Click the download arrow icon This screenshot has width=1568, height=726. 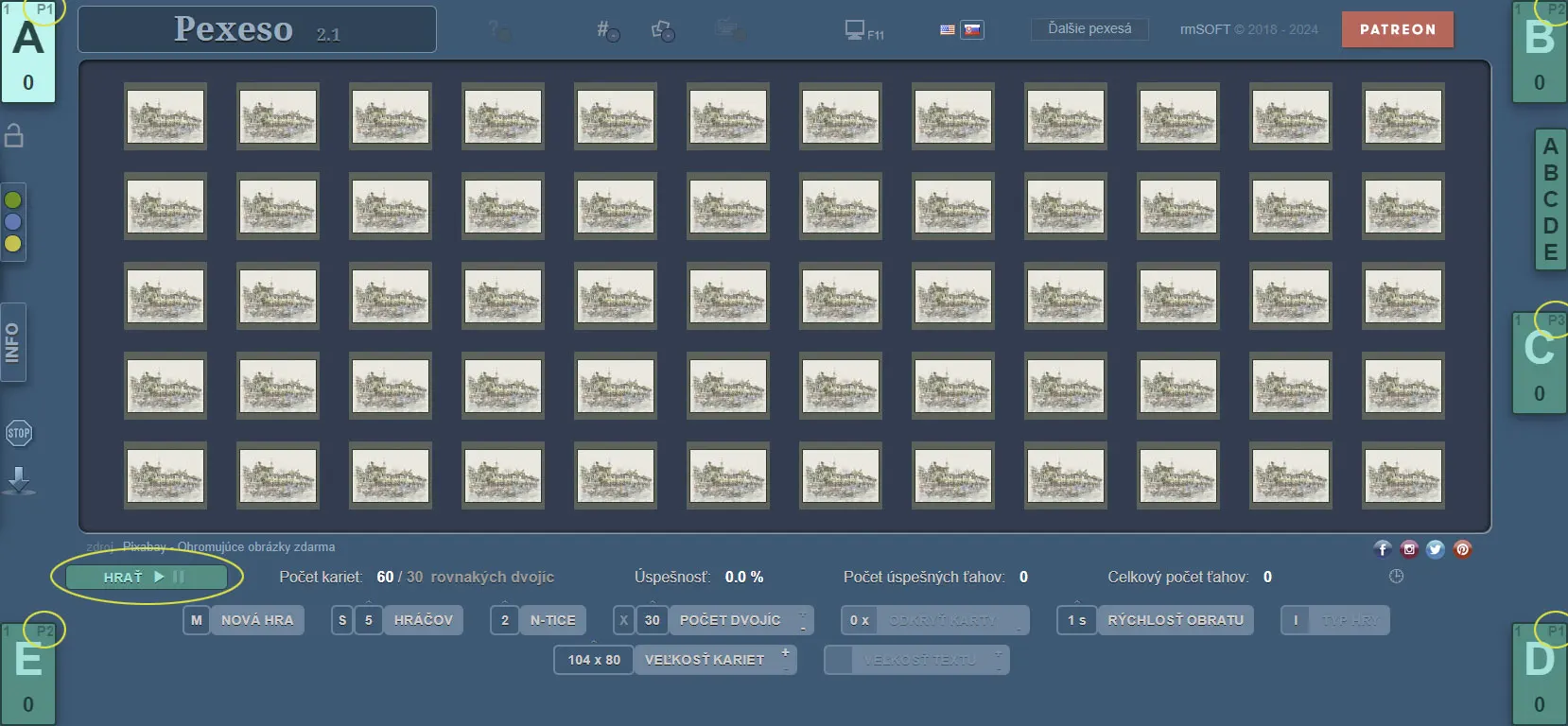pos(19,480)
